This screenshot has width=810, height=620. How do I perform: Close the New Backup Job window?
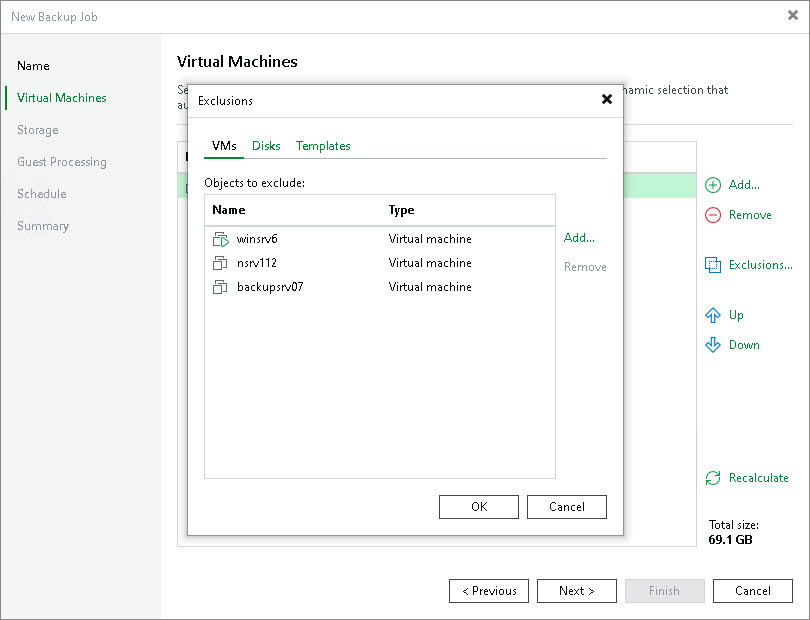[793, 16]
